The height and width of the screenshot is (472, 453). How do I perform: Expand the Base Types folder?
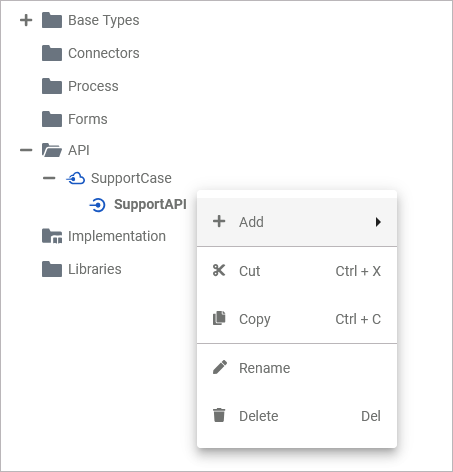pyautogui.click(x=26, y=20)
